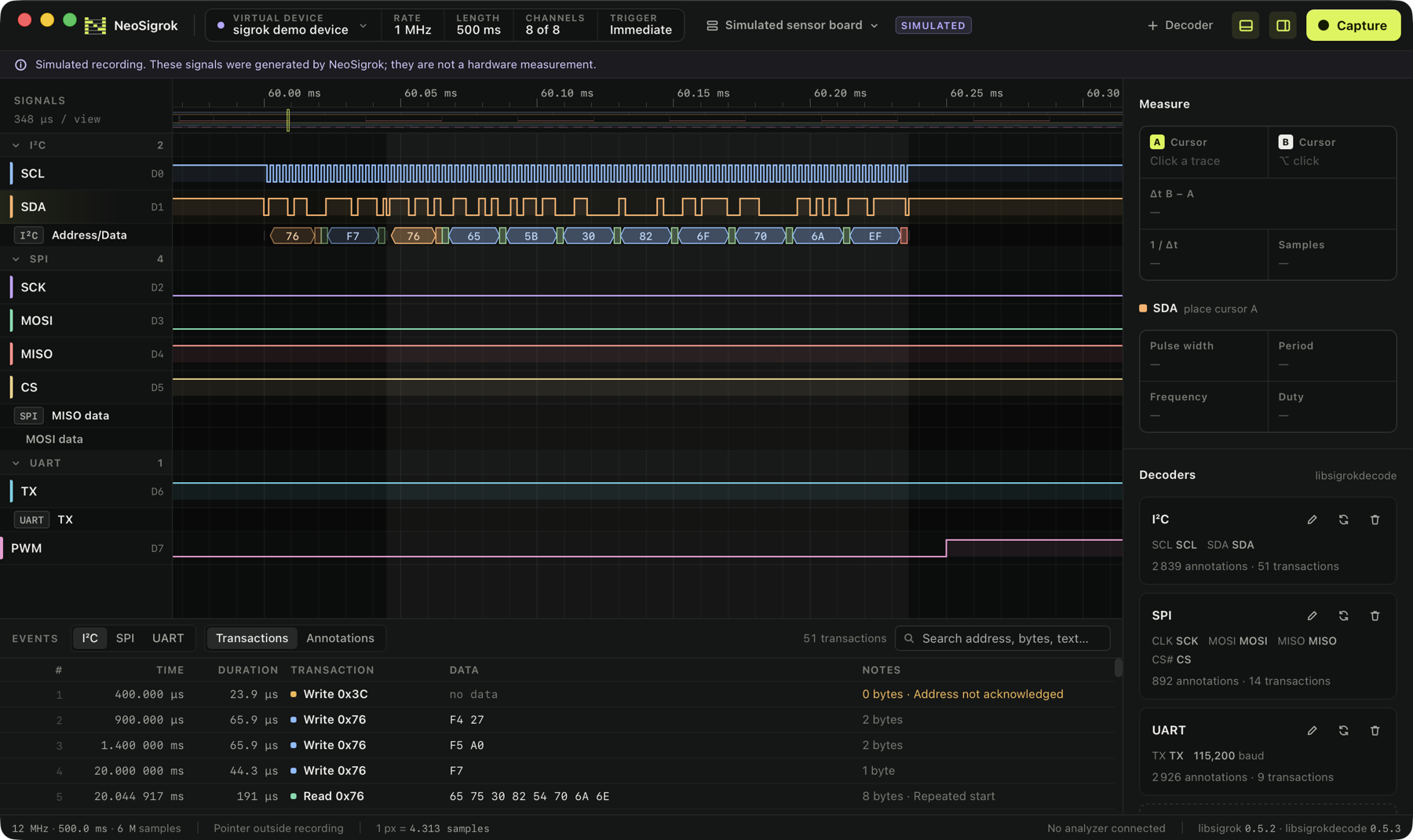
Task: Show the Annotations view
Action: (340, 638)
